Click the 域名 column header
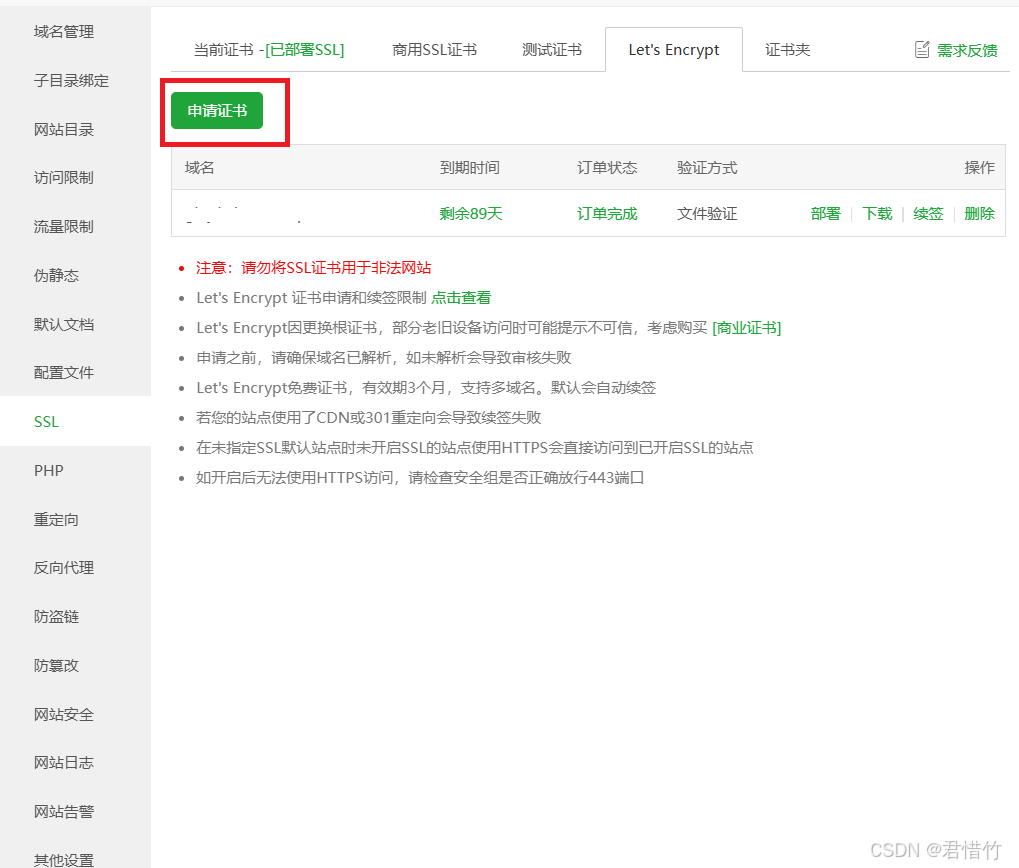The image size is (1019, 868). tap(200, 168)
